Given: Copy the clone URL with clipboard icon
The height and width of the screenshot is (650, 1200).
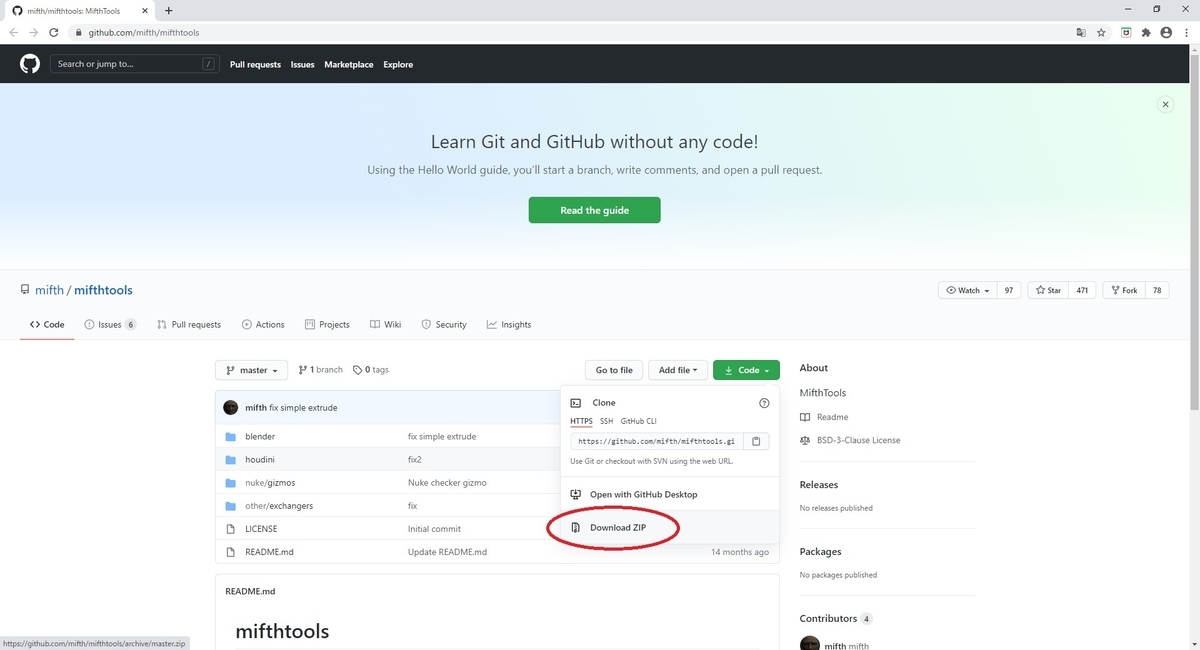Looking at the screenshot, I should (x=757, y=441).
